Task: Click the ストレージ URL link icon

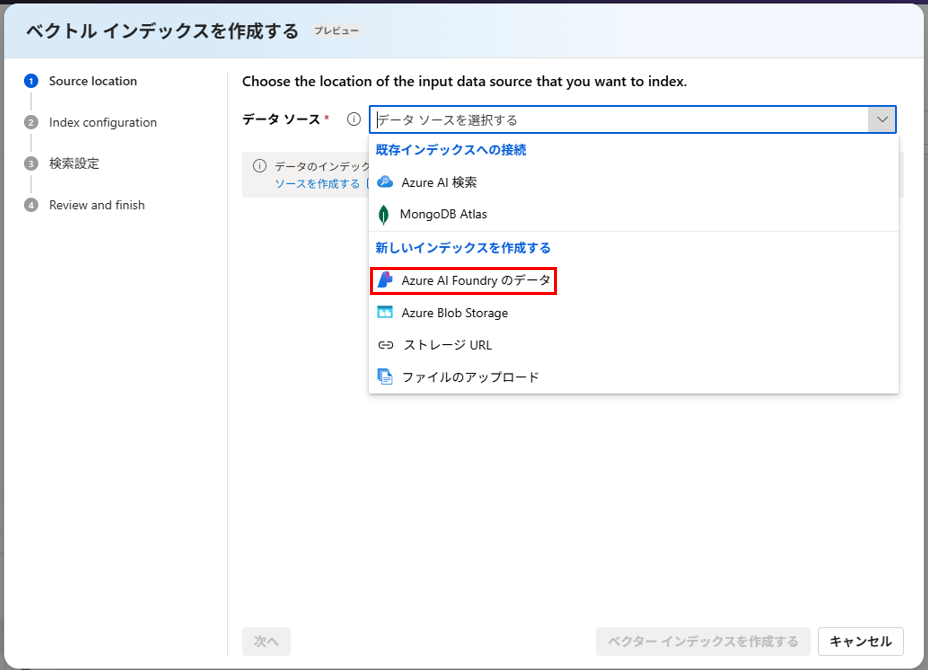Action: coord(385,345)
